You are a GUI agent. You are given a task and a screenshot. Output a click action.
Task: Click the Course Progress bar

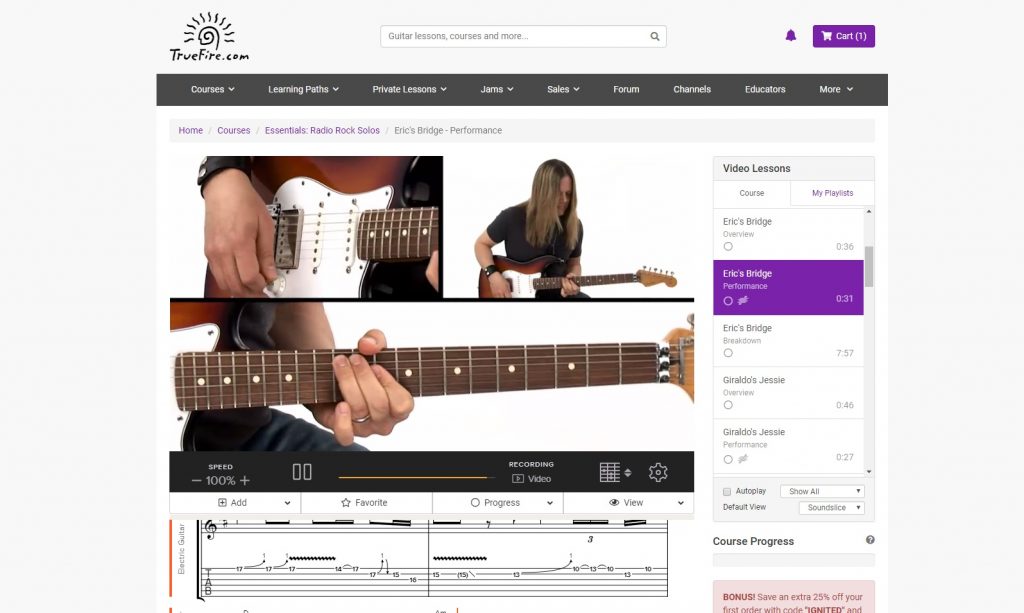pyautogui.click(x=793, y=560)
